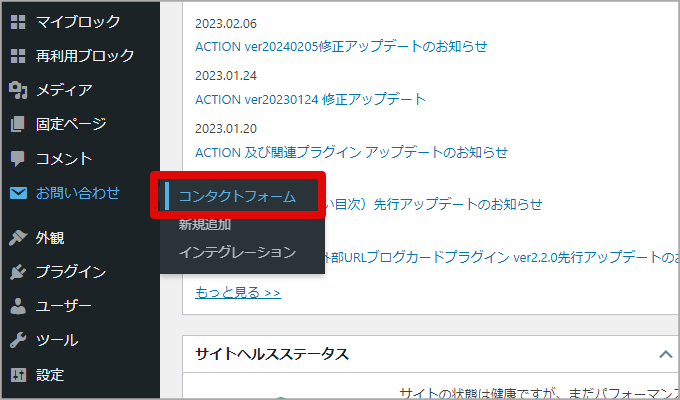Click the ツール wrench icon
The height and width of the screenshot is (400, 680).
(18, 341)
